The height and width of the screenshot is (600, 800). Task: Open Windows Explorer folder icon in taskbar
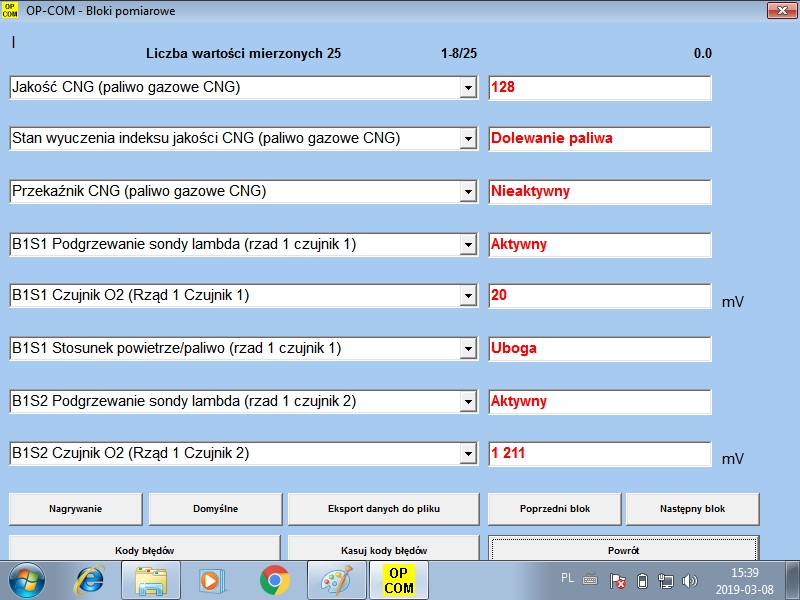[153, 580]
